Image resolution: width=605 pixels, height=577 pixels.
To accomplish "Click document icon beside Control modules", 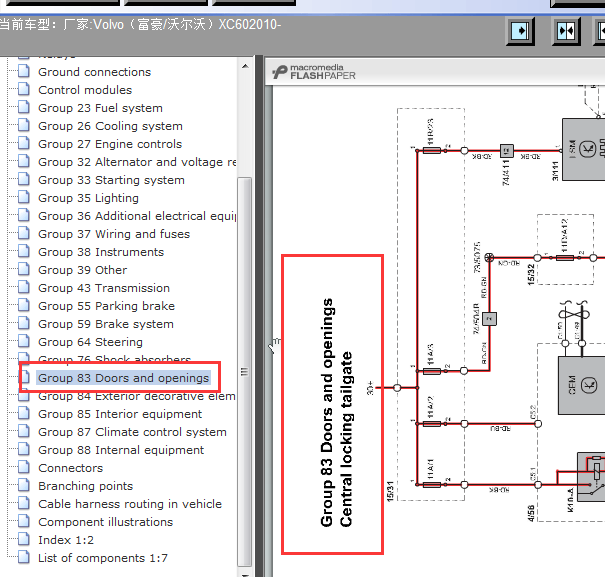I will [x=24, y=89].
